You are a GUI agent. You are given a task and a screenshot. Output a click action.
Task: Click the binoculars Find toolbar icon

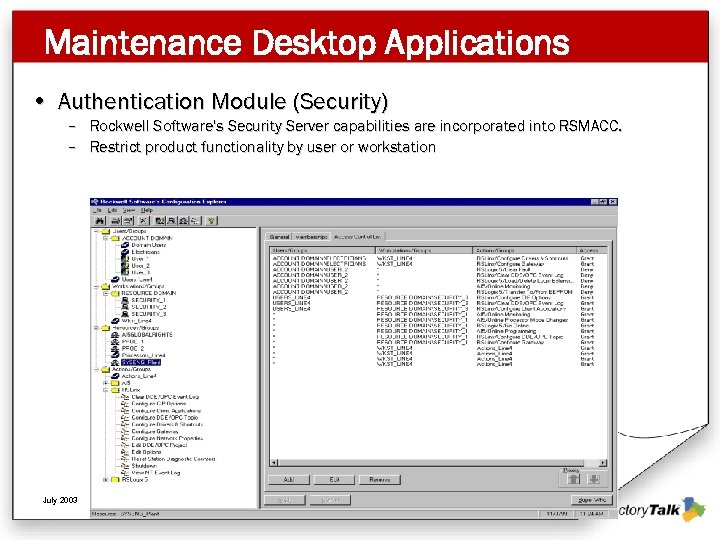coord(100,221)
